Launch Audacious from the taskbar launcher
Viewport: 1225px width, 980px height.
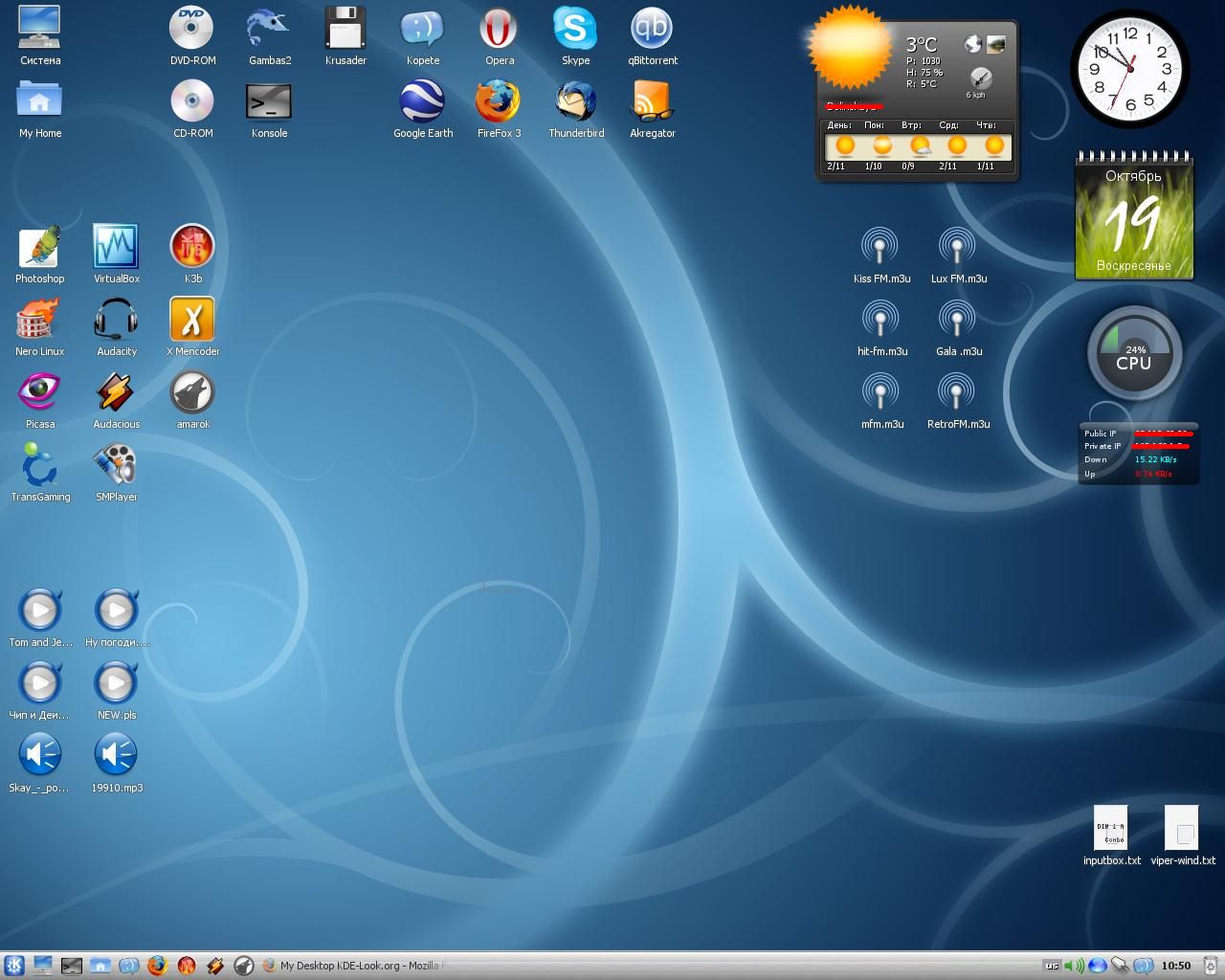(214, 966)
